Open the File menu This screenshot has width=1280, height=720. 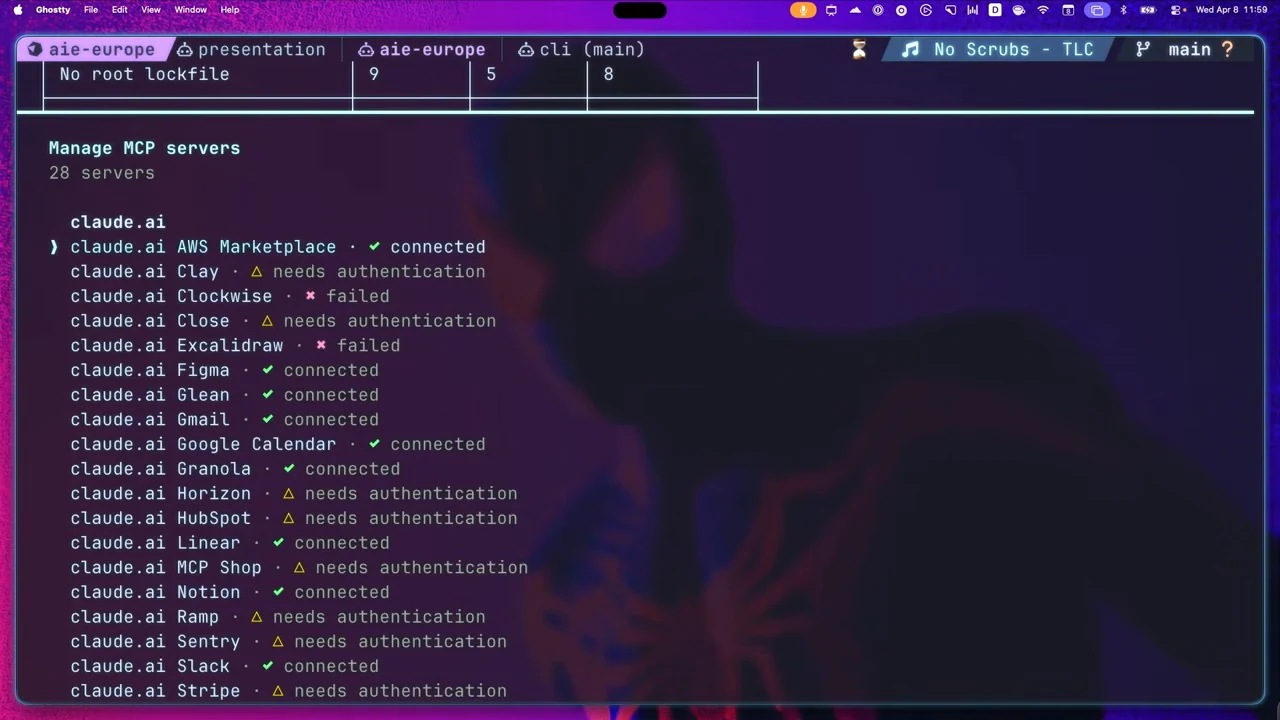pyautogui.click(x=91, y=10)
